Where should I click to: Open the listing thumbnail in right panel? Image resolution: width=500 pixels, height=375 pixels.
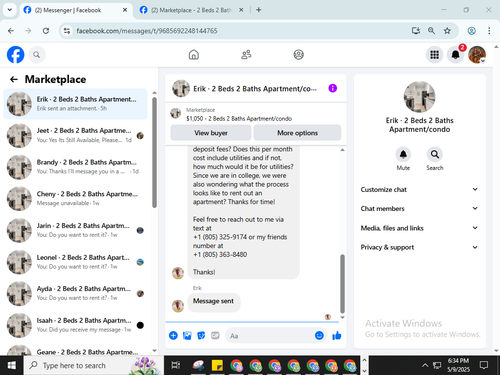coord(419,97)
